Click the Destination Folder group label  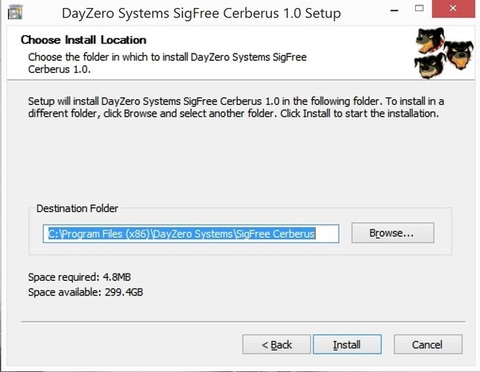77,209
